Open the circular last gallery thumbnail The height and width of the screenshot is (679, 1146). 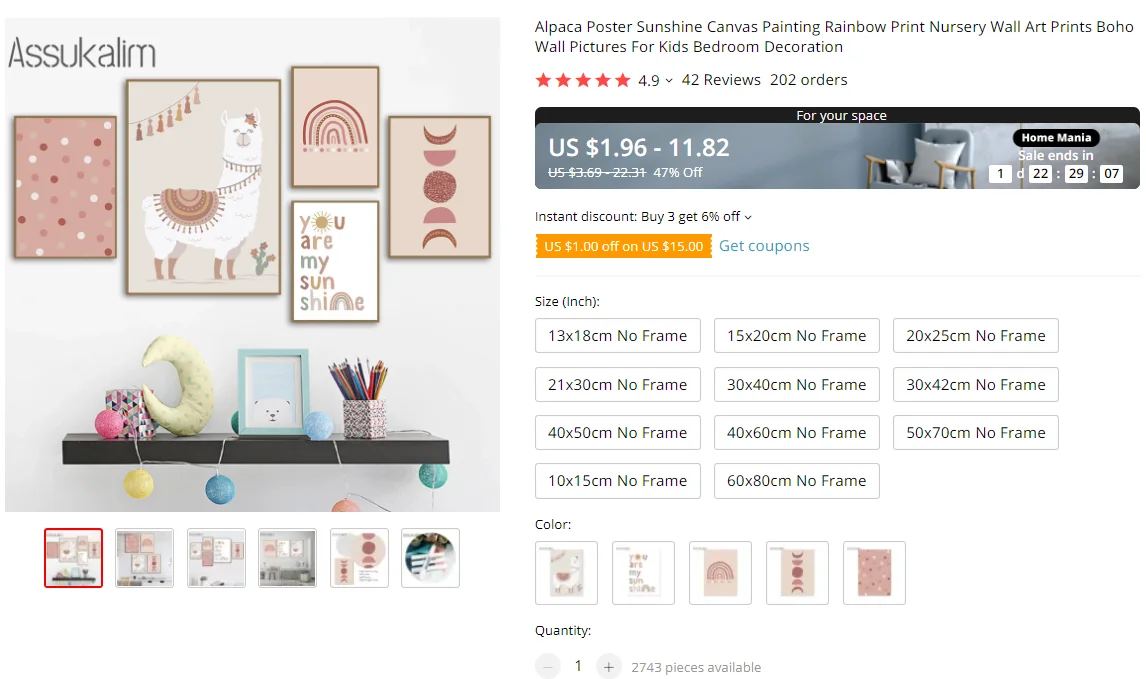click(x=430, y=558)
